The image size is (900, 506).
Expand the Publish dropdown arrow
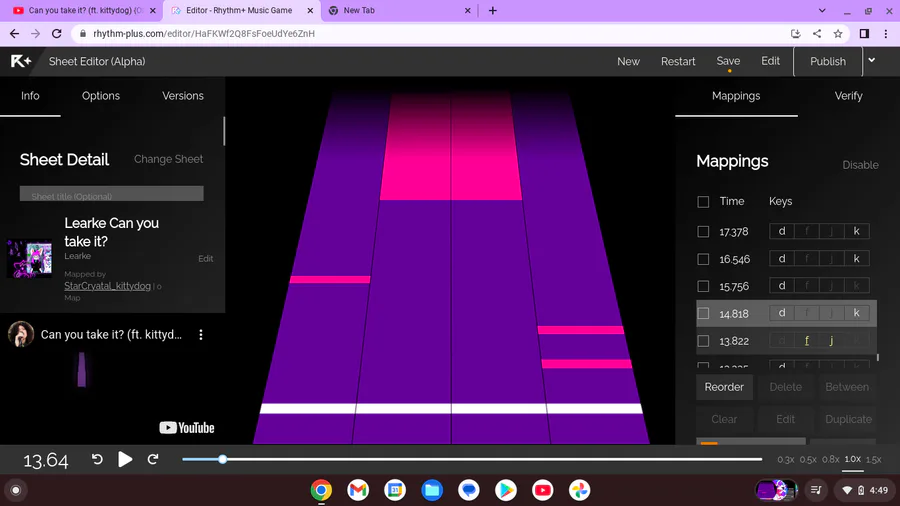pos(871,60)
